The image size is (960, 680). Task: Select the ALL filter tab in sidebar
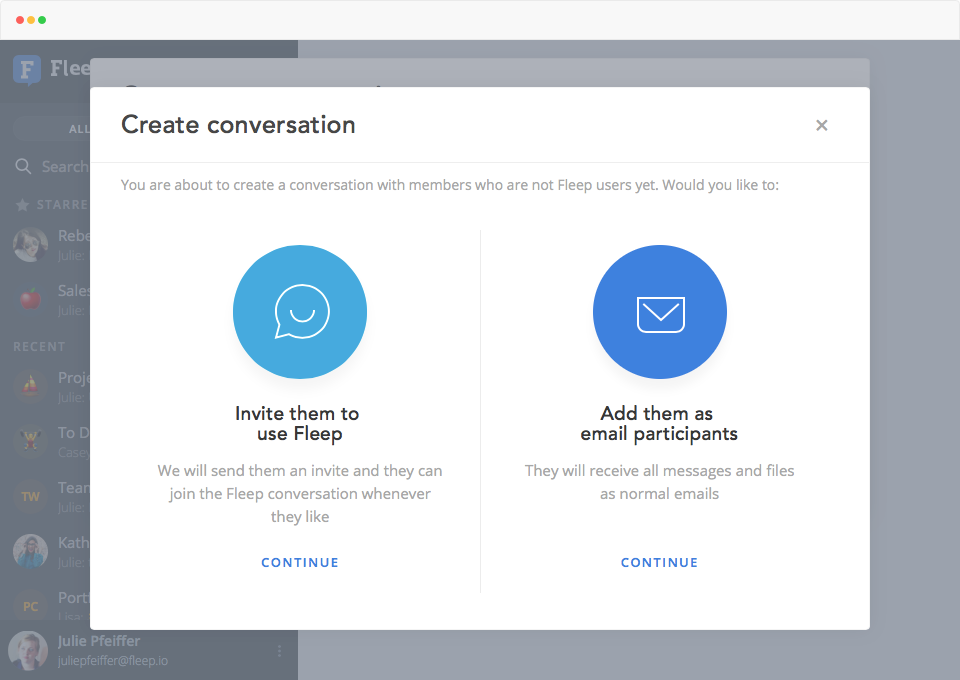tap(80, 129)
